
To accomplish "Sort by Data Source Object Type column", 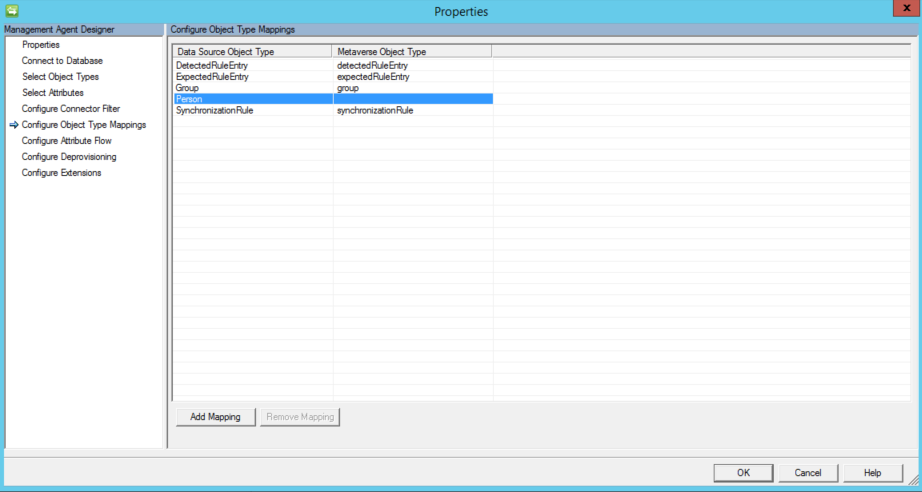I will click(x=252, y=52).
